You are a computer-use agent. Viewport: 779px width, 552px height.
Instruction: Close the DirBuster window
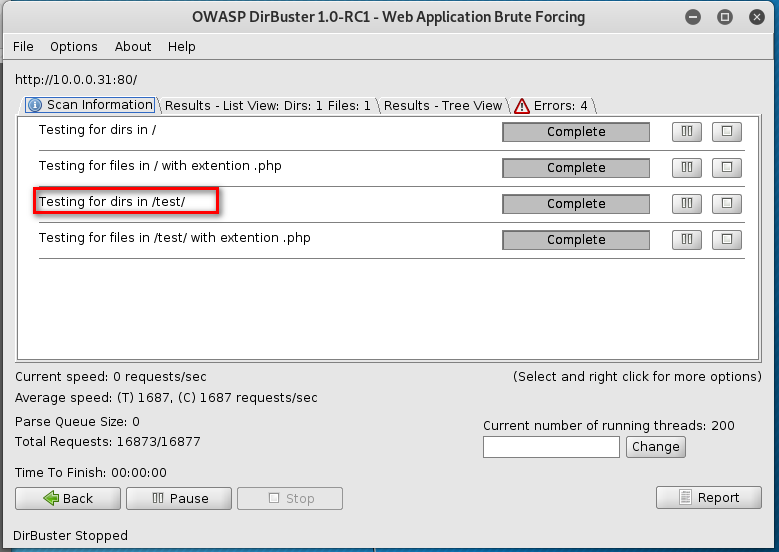click(x=757, y=17)
